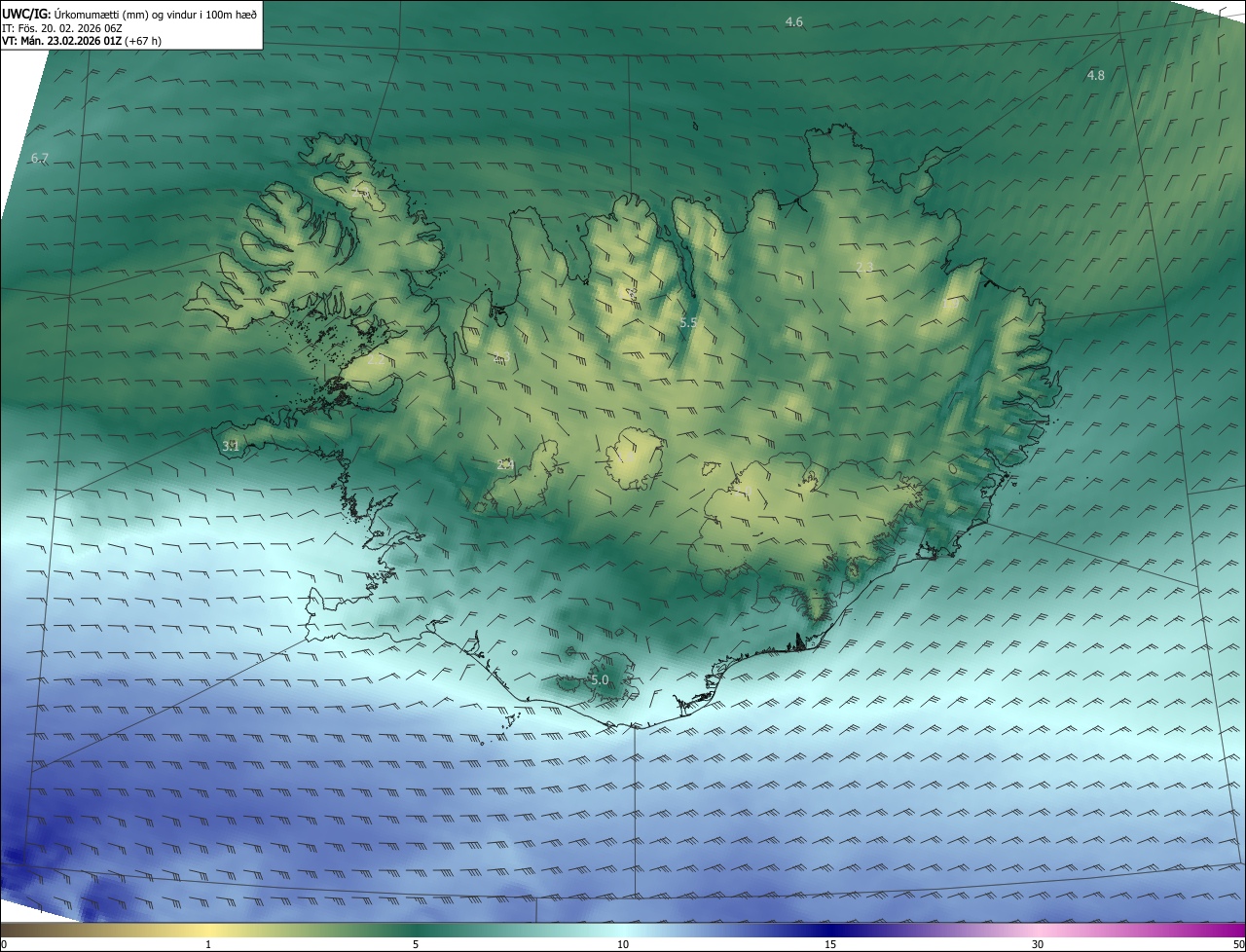The height and width of the screenshot is (952, 1246).
Task: Pick the light pink color above tick 30
Action: click(x=1038, y=930)
